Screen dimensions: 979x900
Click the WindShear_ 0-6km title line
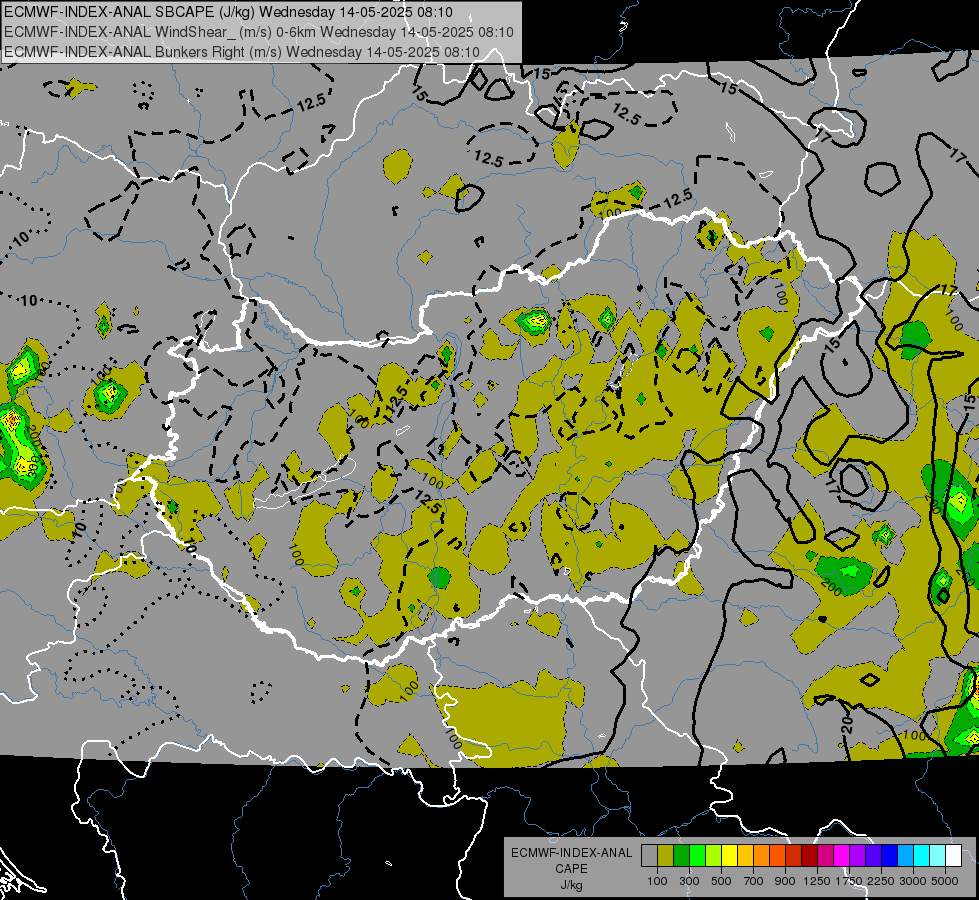(x=258, y=32)
